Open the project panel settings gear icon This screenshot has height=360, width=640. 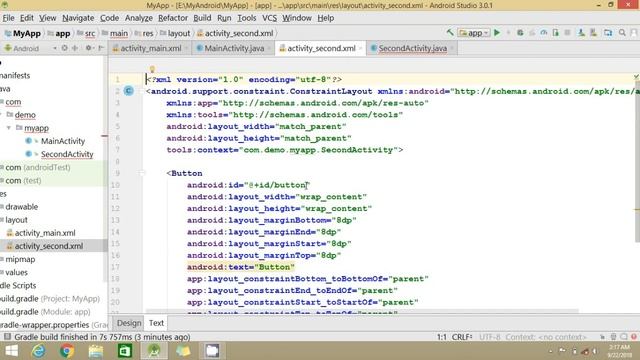tap(89, 48)
